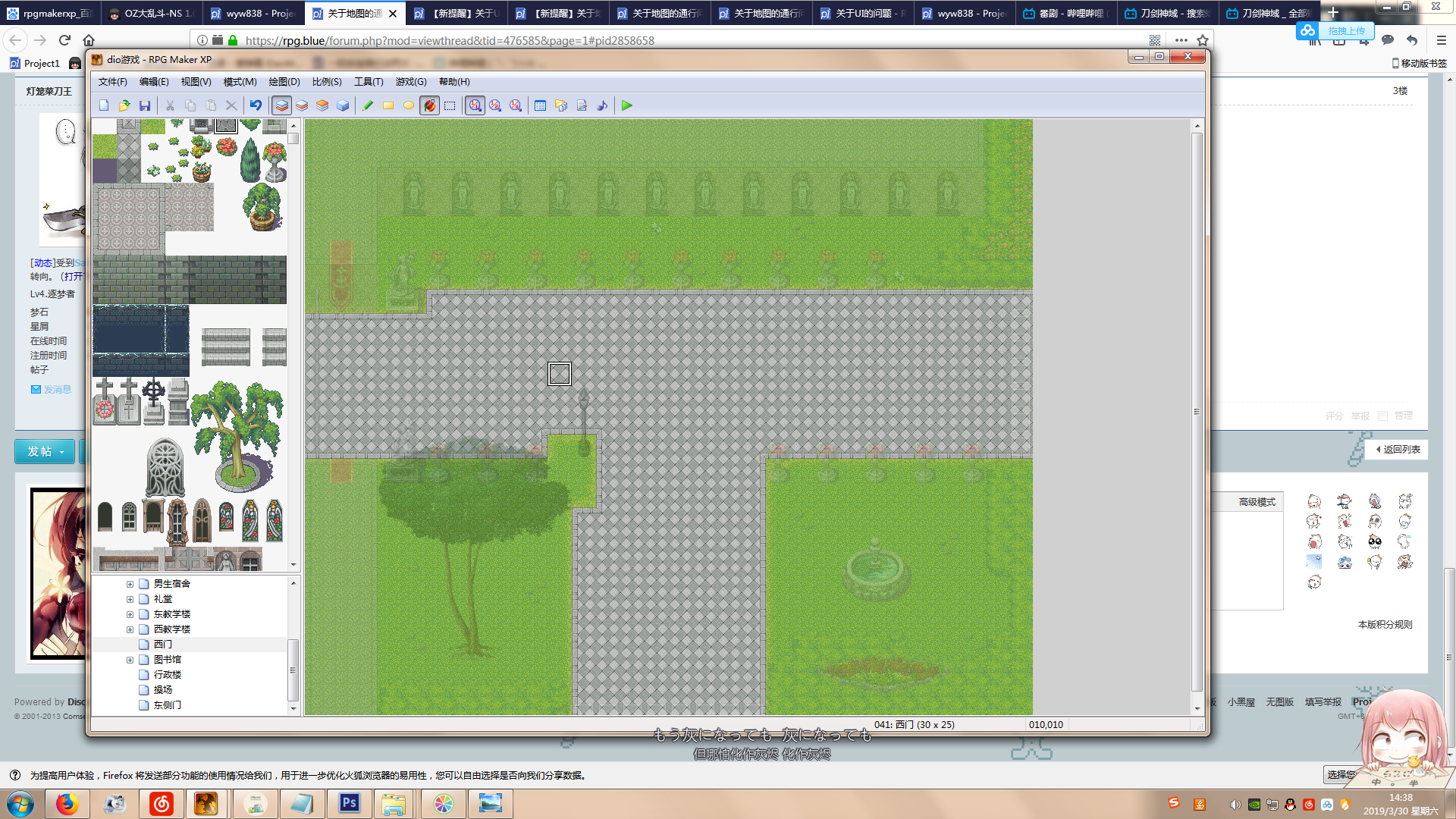The width and height of the screenshot is (1456, 819).
Task: Open the 模式(M) menu
Action: point(240,82)
